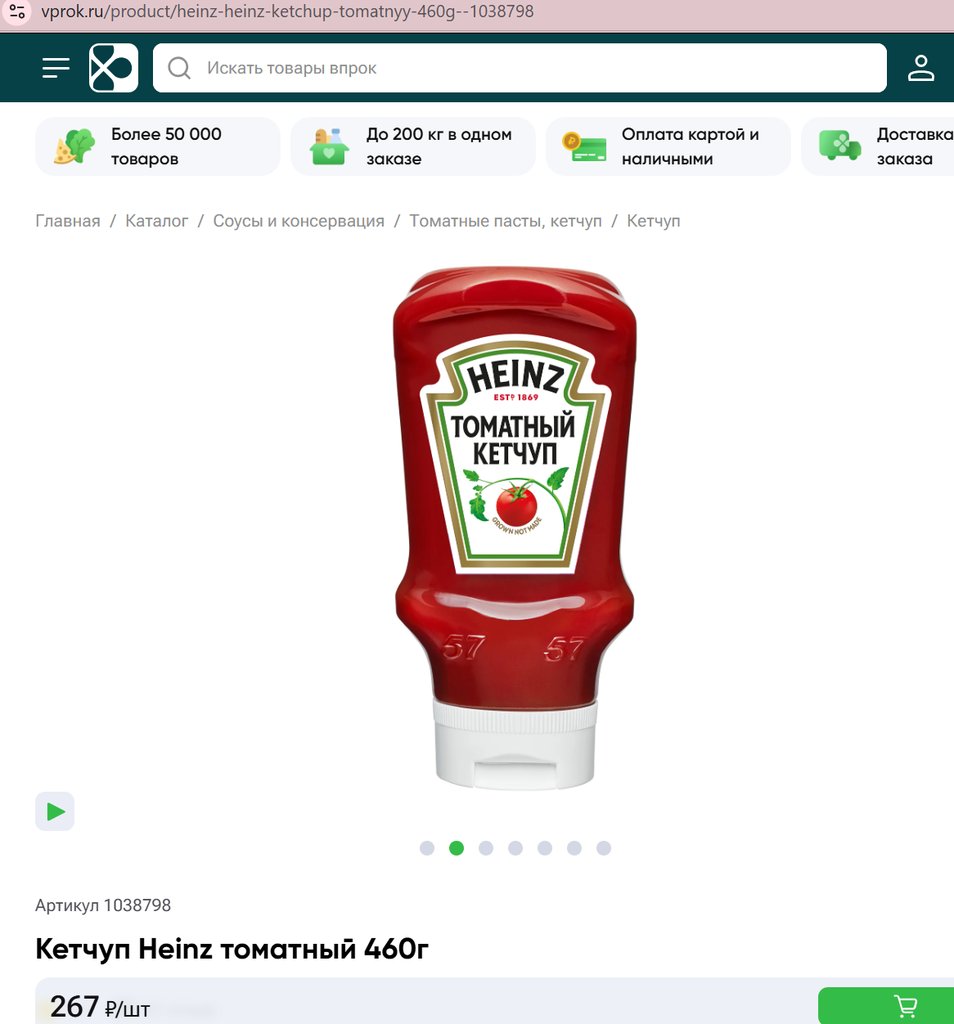Select the last image carousel dot

(603, 848)
